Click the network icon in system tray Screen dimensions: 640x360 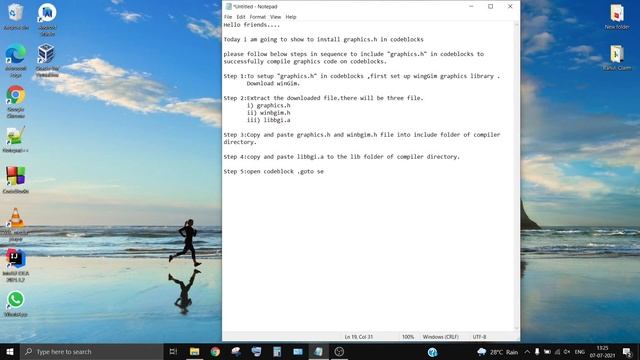click(557, 352)
